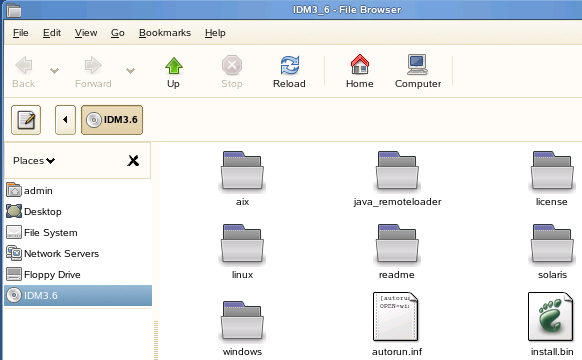The height and width of the screenshot is (360, 582).
Task: Select admin in the Places sidebar
Action: click(x=78, y=190)
